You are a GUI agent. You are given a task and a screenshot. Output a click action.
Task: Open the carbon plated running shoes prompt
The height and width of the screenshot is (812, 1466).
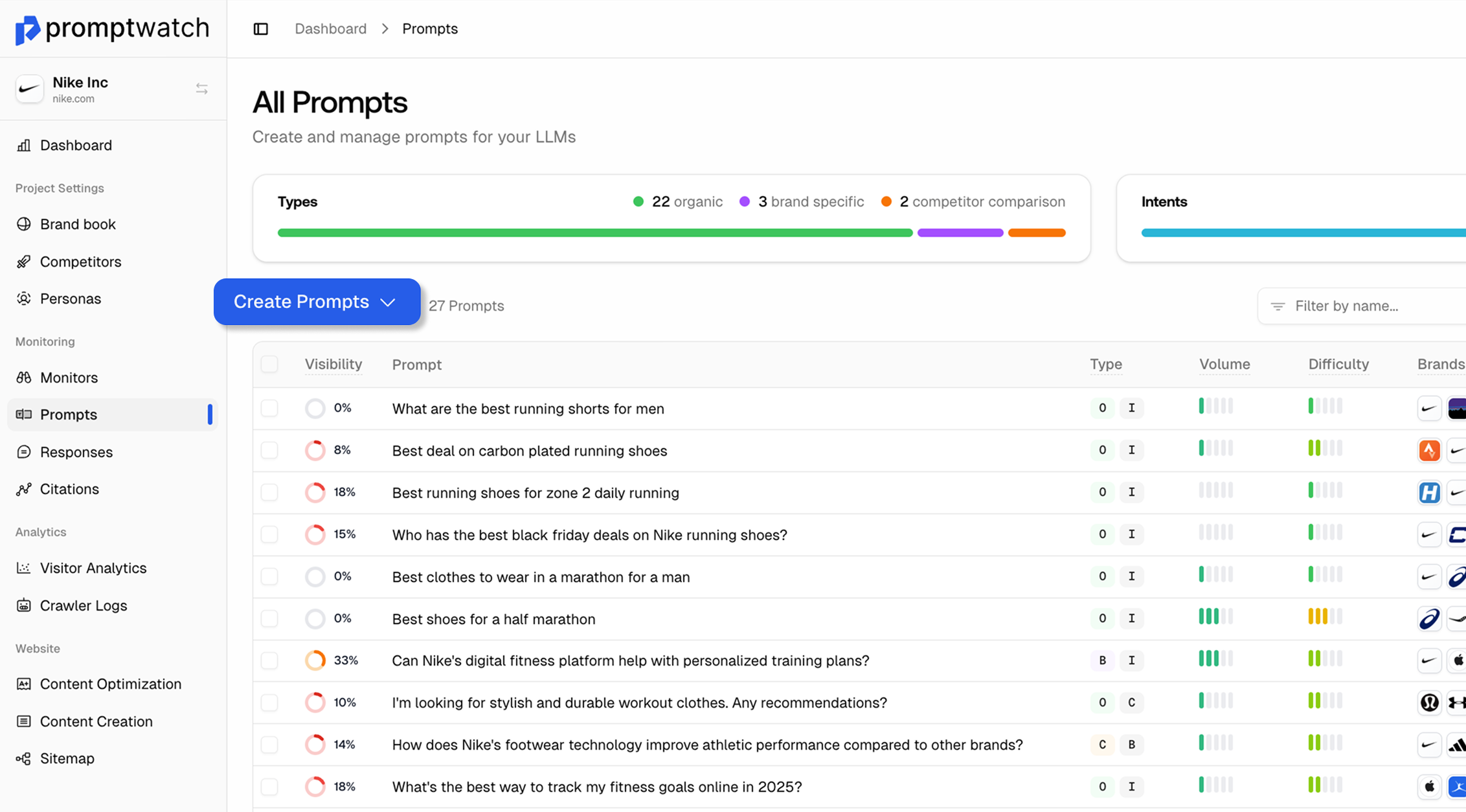click(x=529, y=451)
